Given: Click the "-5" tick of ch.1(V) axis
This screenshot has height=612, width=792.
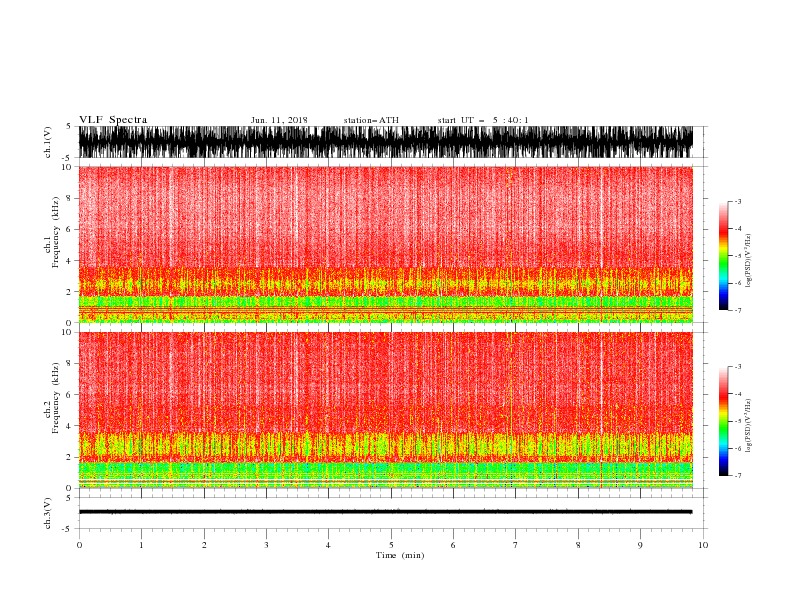Looking at the screenshot, I should pos(68,158).
